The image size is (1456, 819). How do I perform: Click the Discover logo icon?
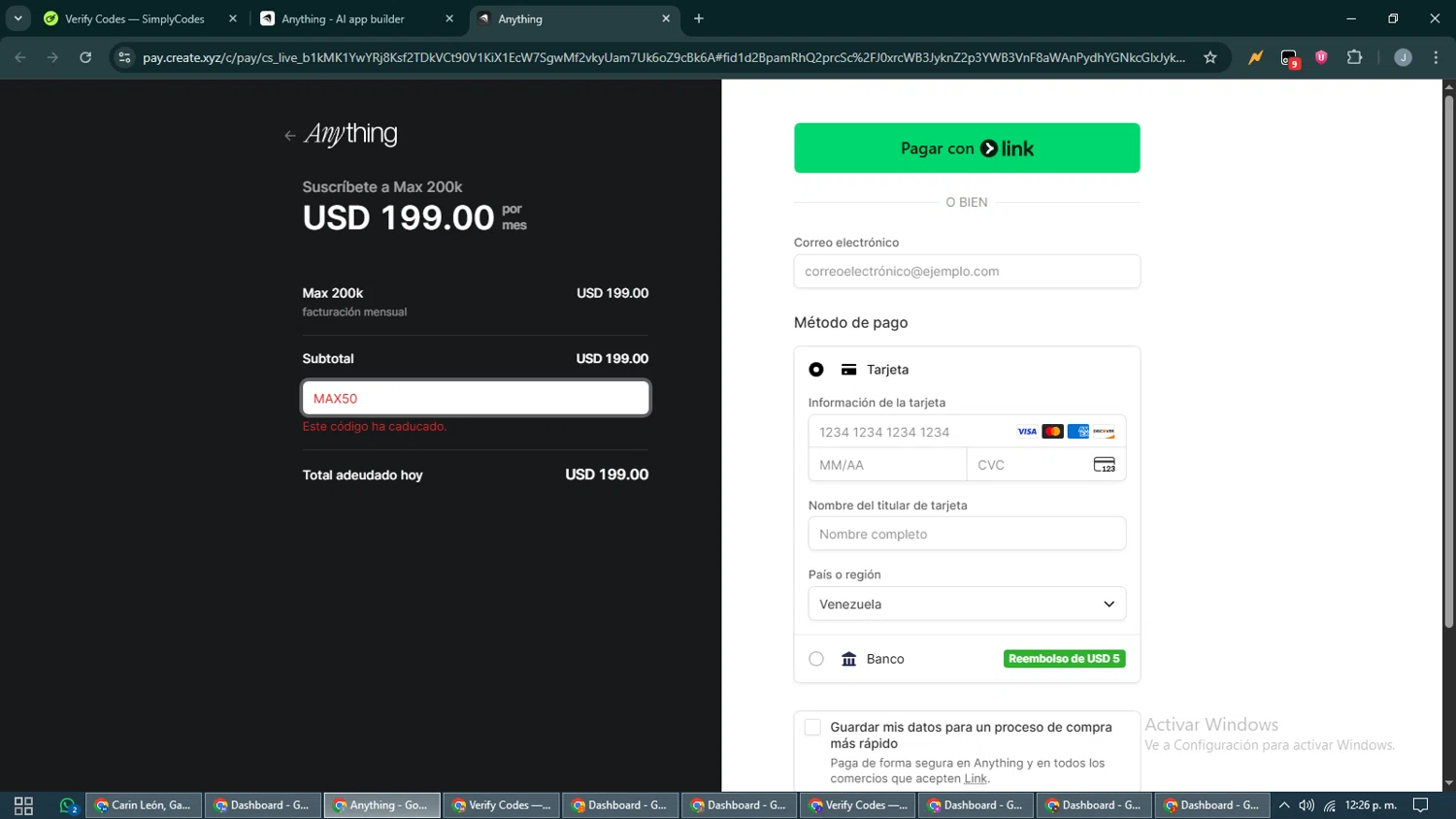click(1104, 432)
